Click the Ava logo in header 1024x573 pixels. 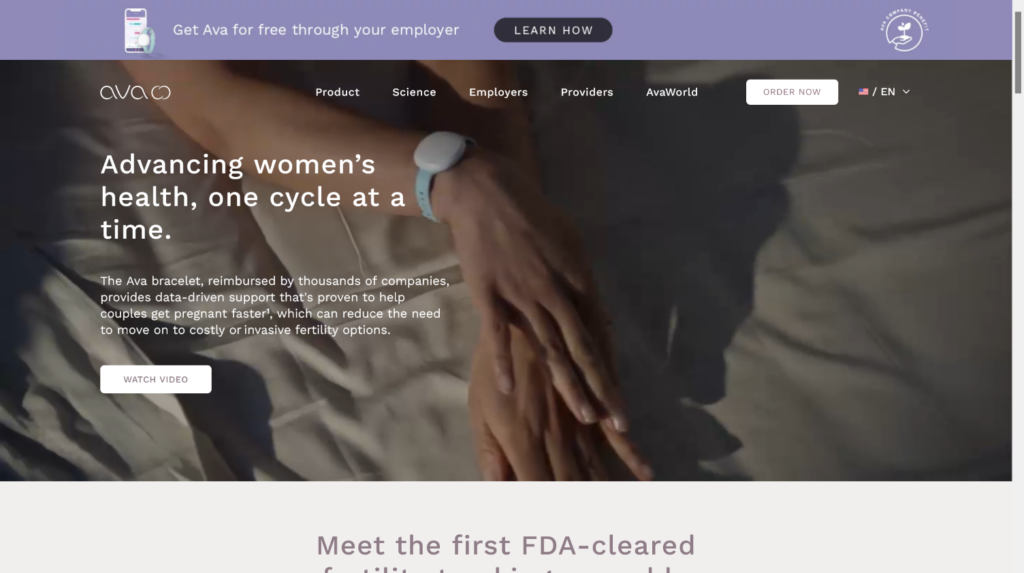click(x=135, y=93)
